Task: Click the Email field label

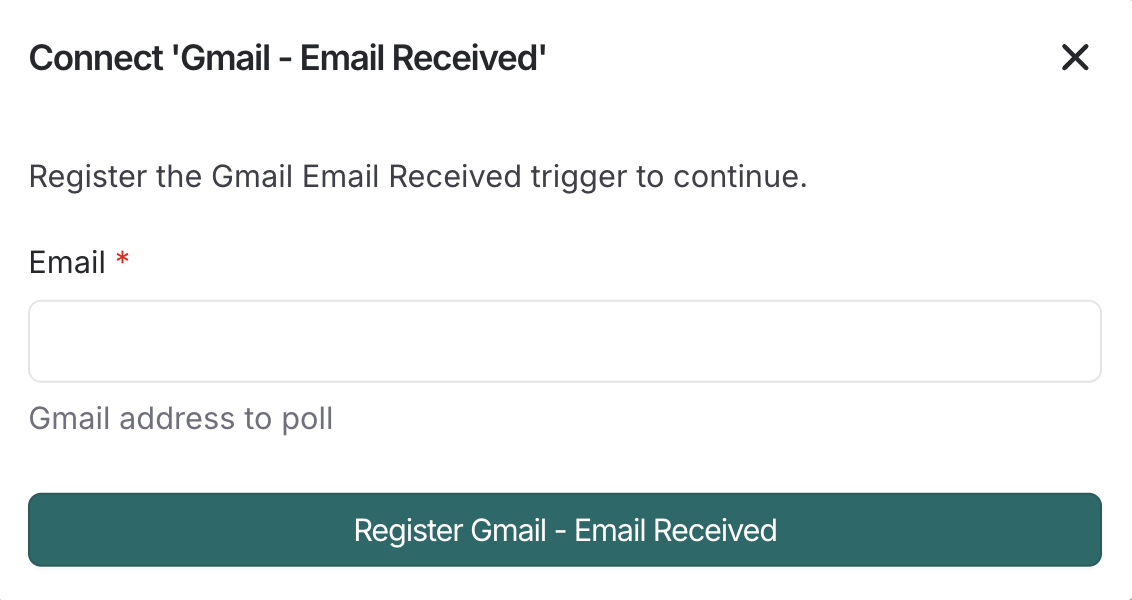Action: (67, 263)
